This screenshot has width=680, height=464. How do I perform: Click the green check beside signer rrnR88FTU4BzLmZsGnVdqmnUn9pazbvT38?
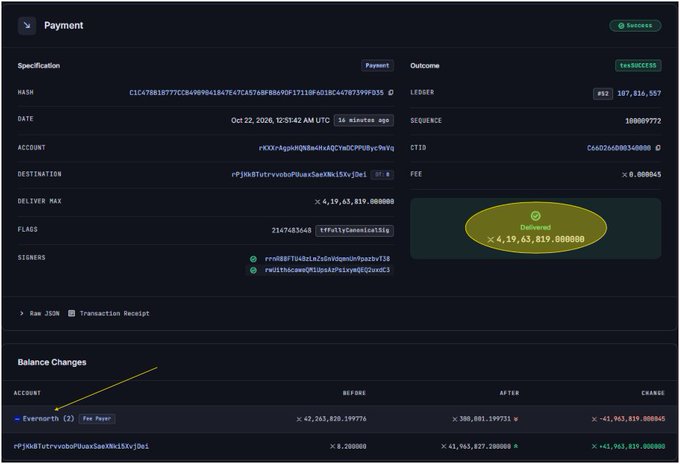coord(253,259)
